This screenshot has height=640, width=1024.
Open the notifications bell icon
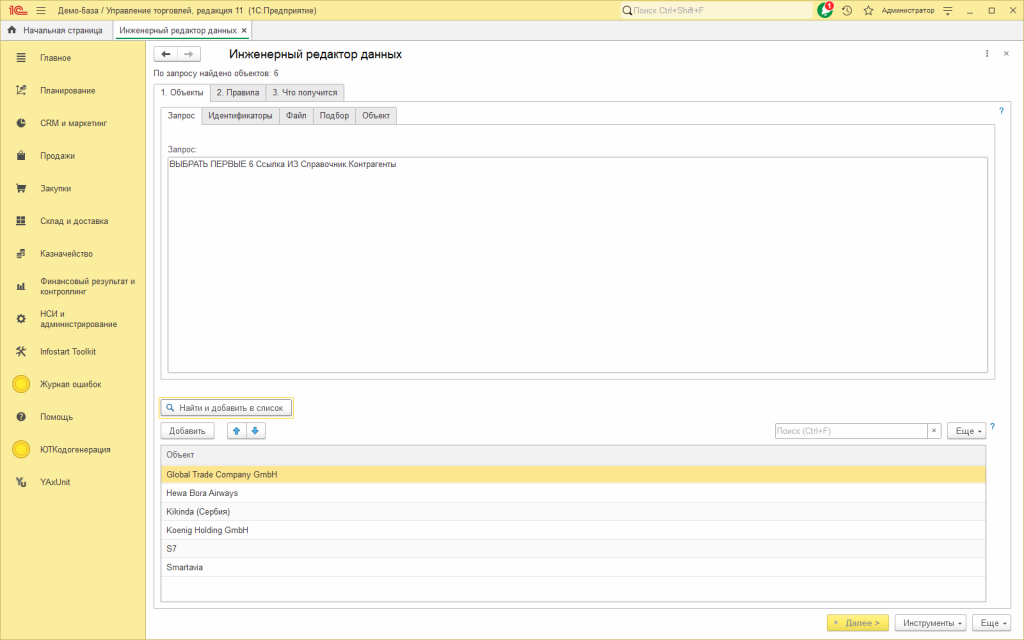(825, 10)
